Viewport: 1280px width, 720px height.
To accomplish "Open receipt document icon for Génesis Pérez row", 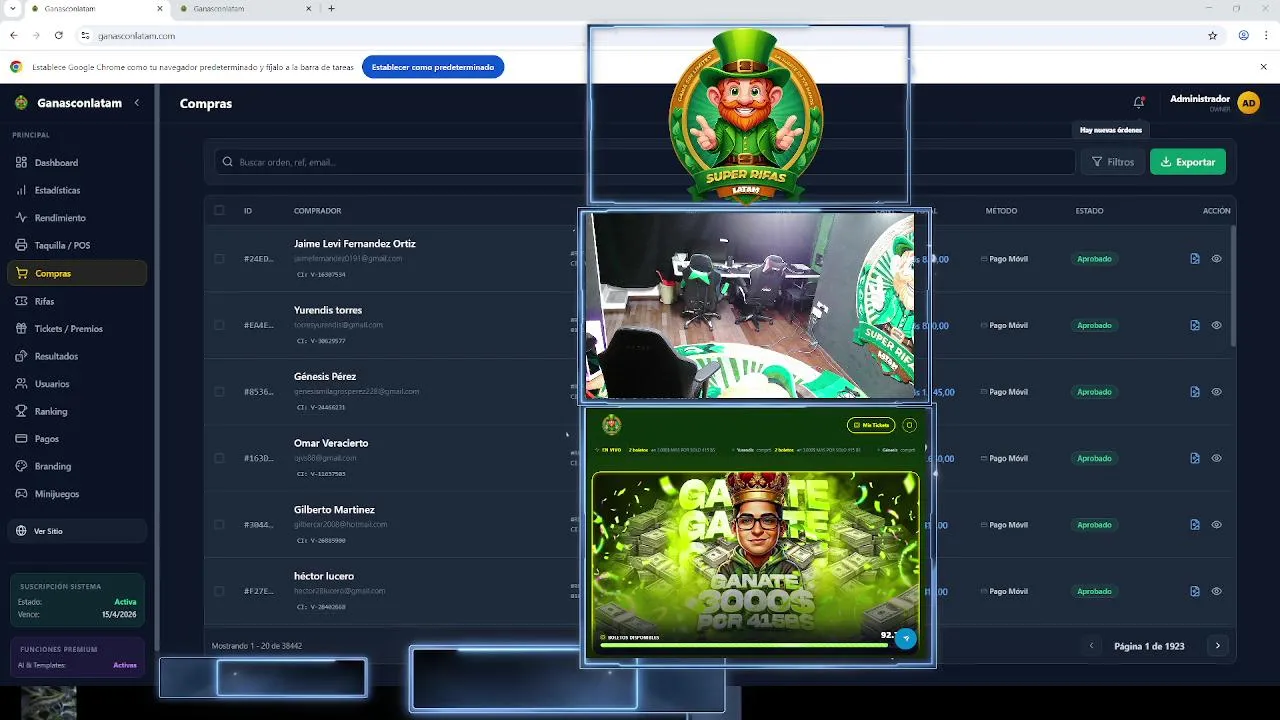I will point(1195,392).
